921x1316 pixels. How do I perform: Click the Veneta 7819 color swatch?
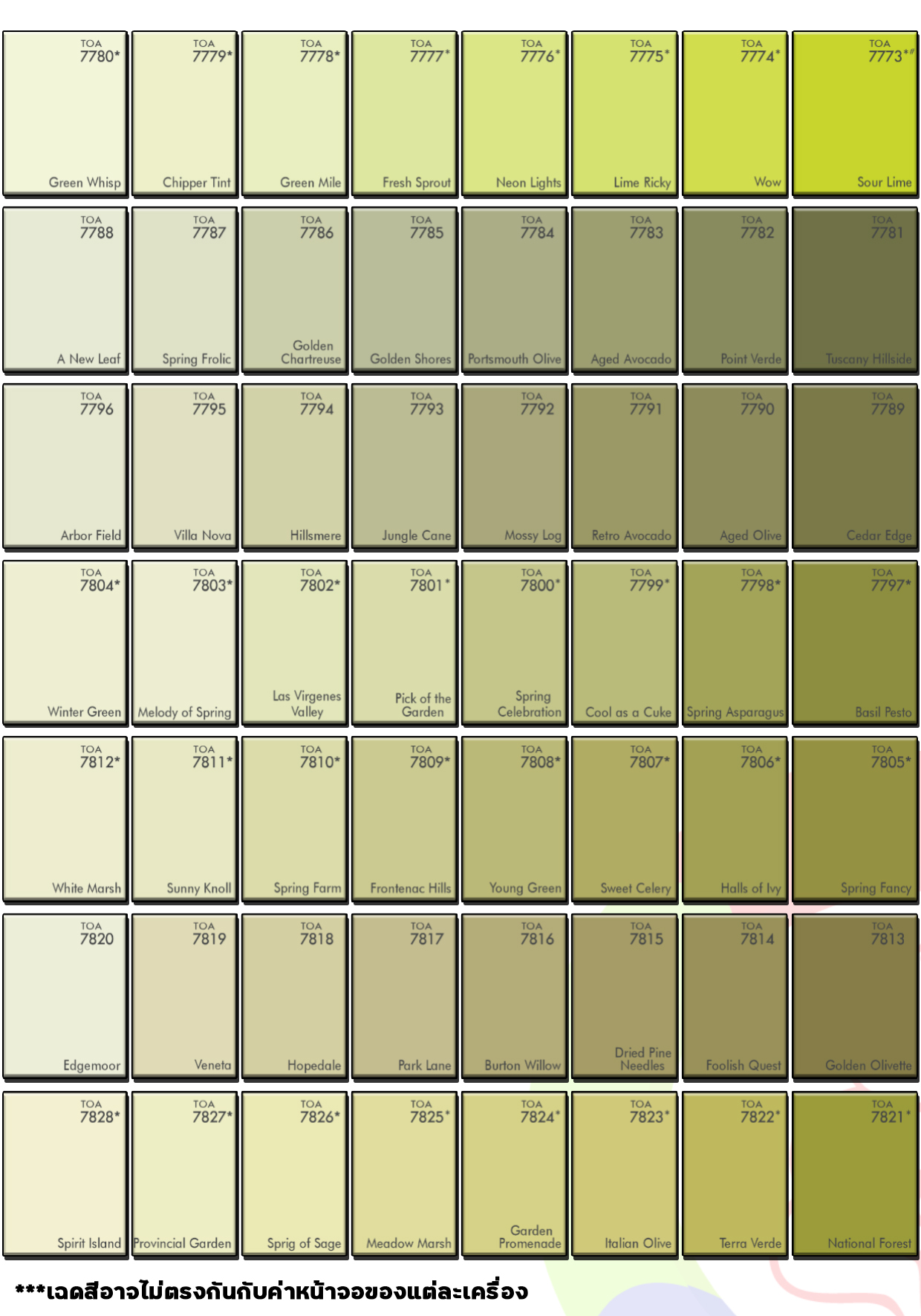coord(184,996)
